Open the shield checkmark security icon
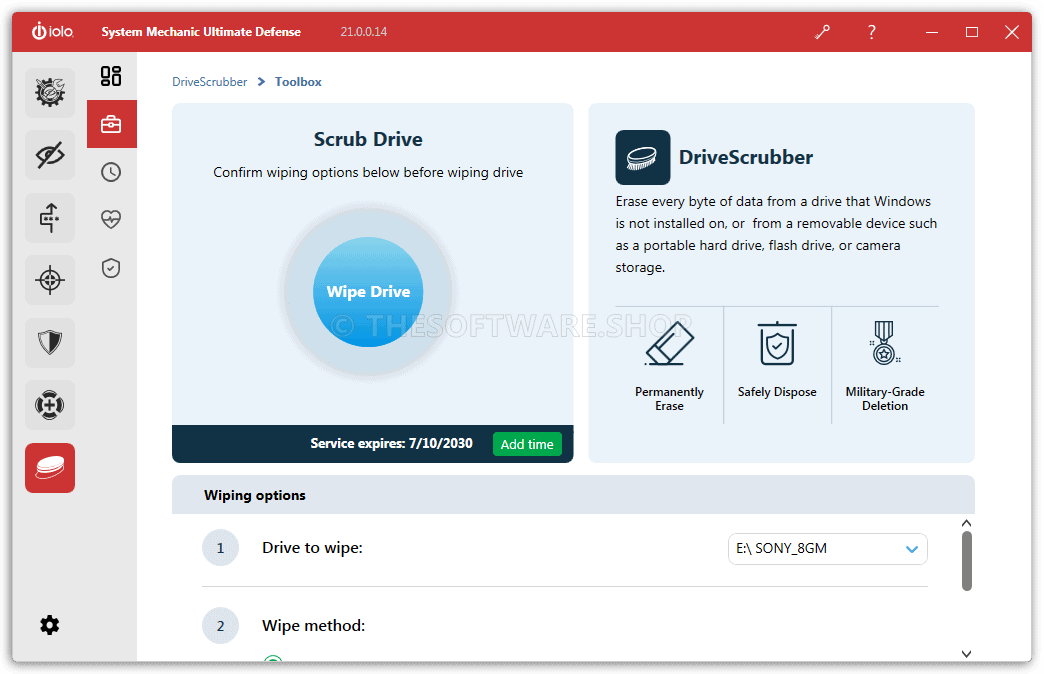1044x674 pixels. point(111,268)
